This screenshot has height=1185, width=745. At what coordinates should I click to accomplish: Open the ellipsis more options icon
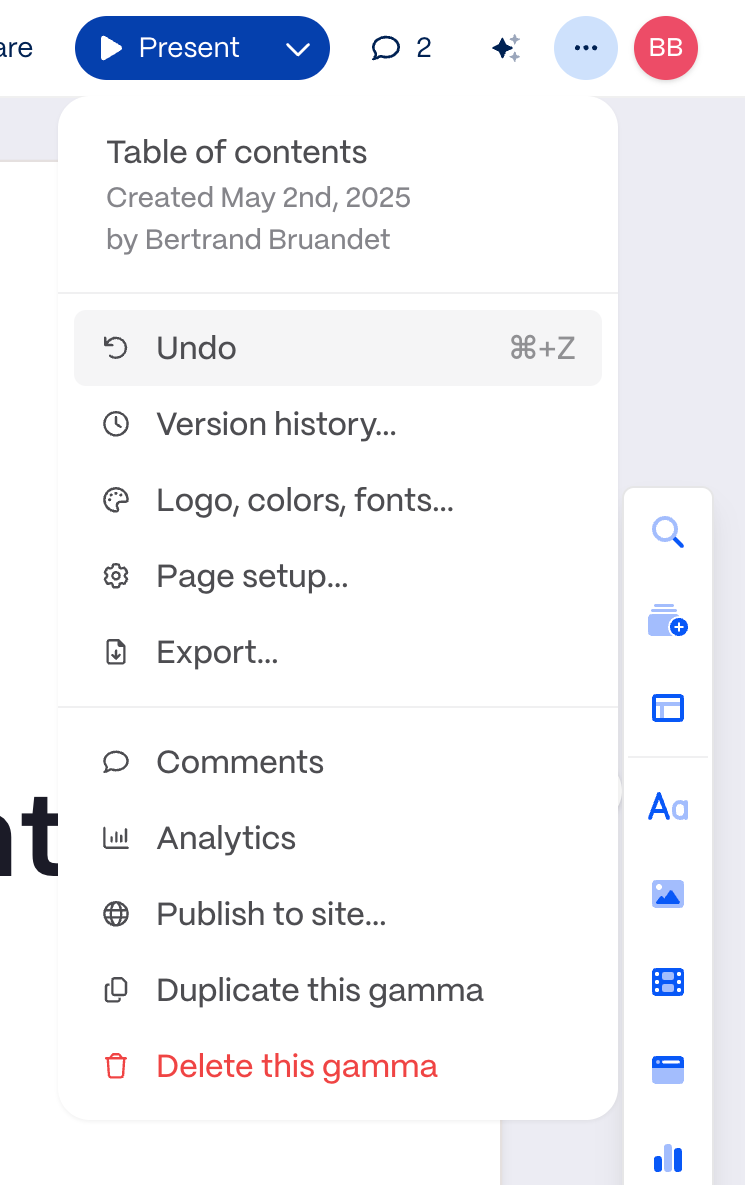coord(586,47)
